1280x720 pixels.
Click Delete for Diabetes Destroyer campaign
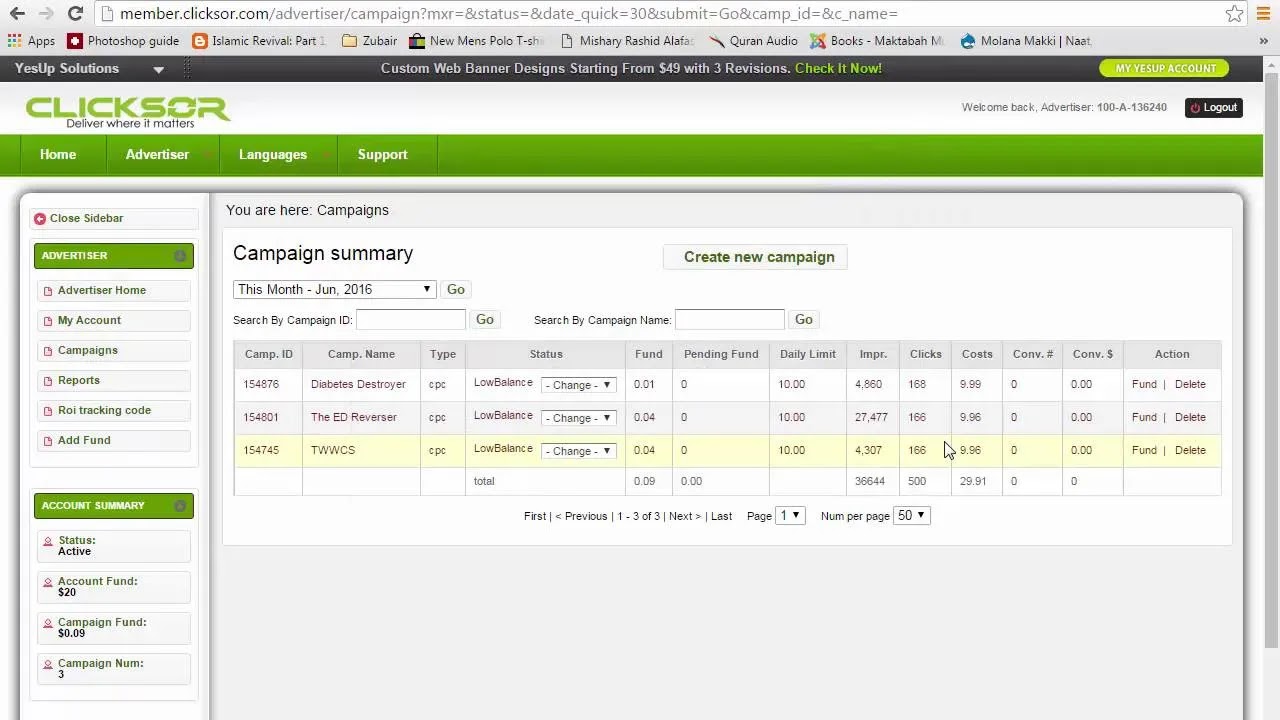(1190, 384)
